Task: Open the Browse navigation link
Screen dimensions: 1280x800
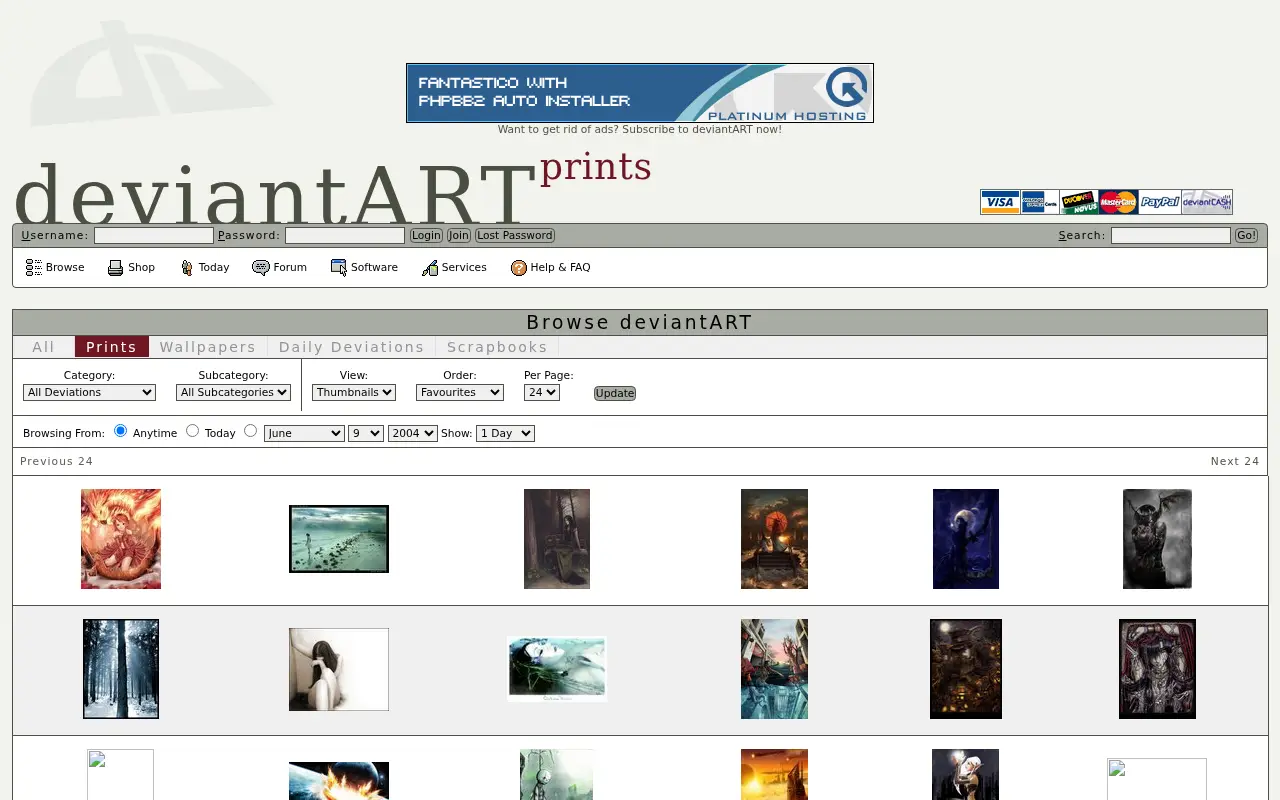Action: point(65,267)
